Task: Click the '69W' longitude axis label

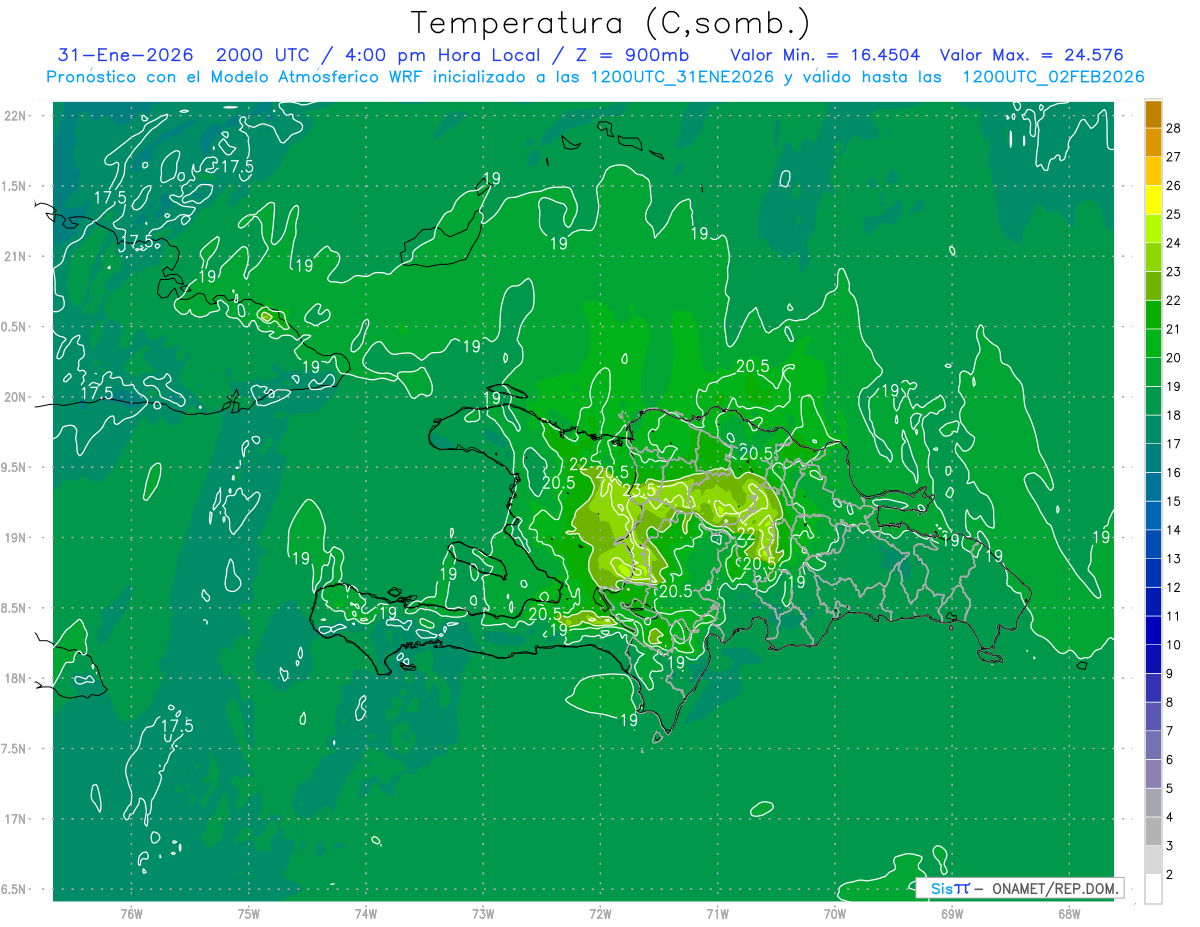Action: pos(952,913)
